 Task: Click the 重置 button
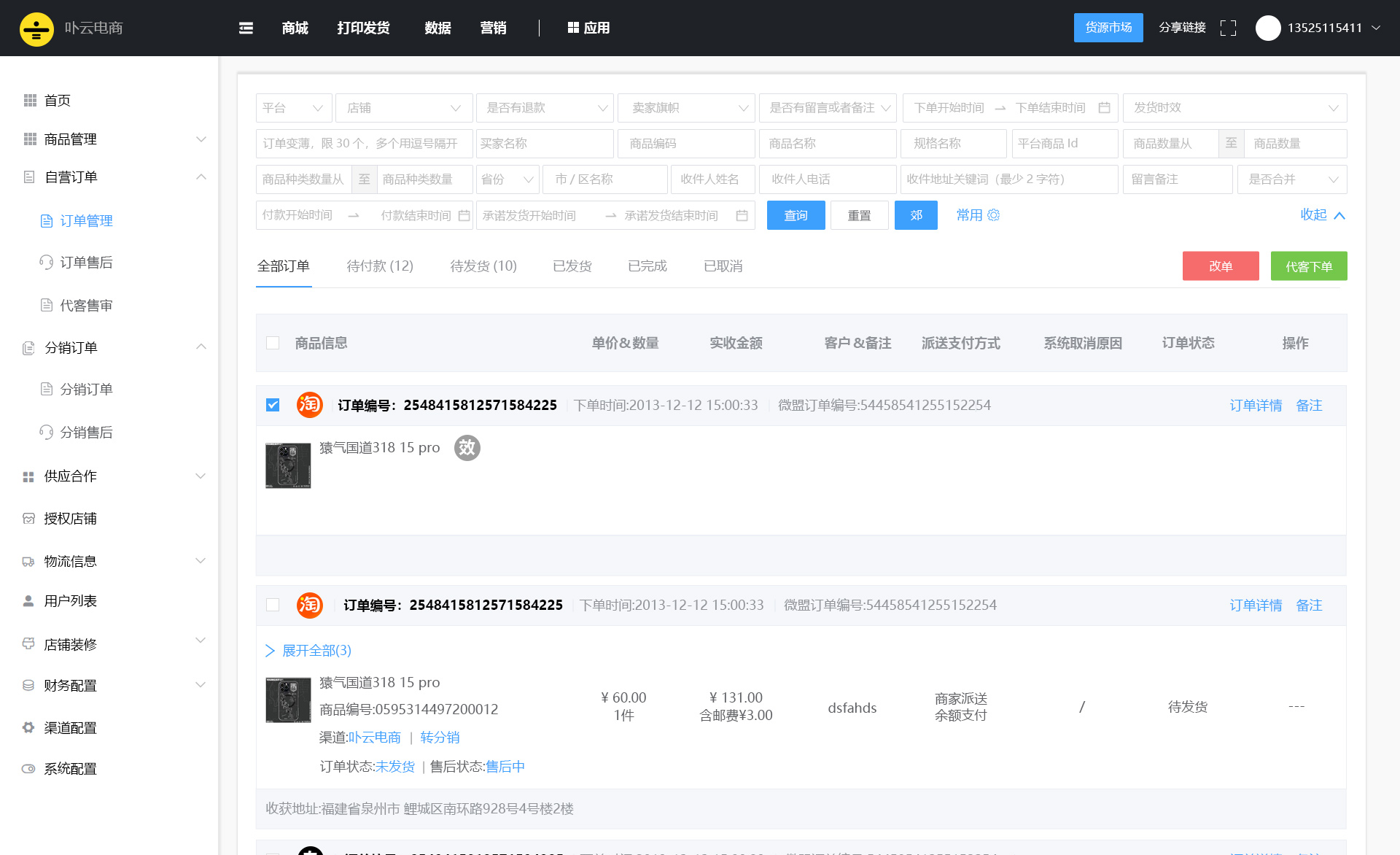pos(859,215)
